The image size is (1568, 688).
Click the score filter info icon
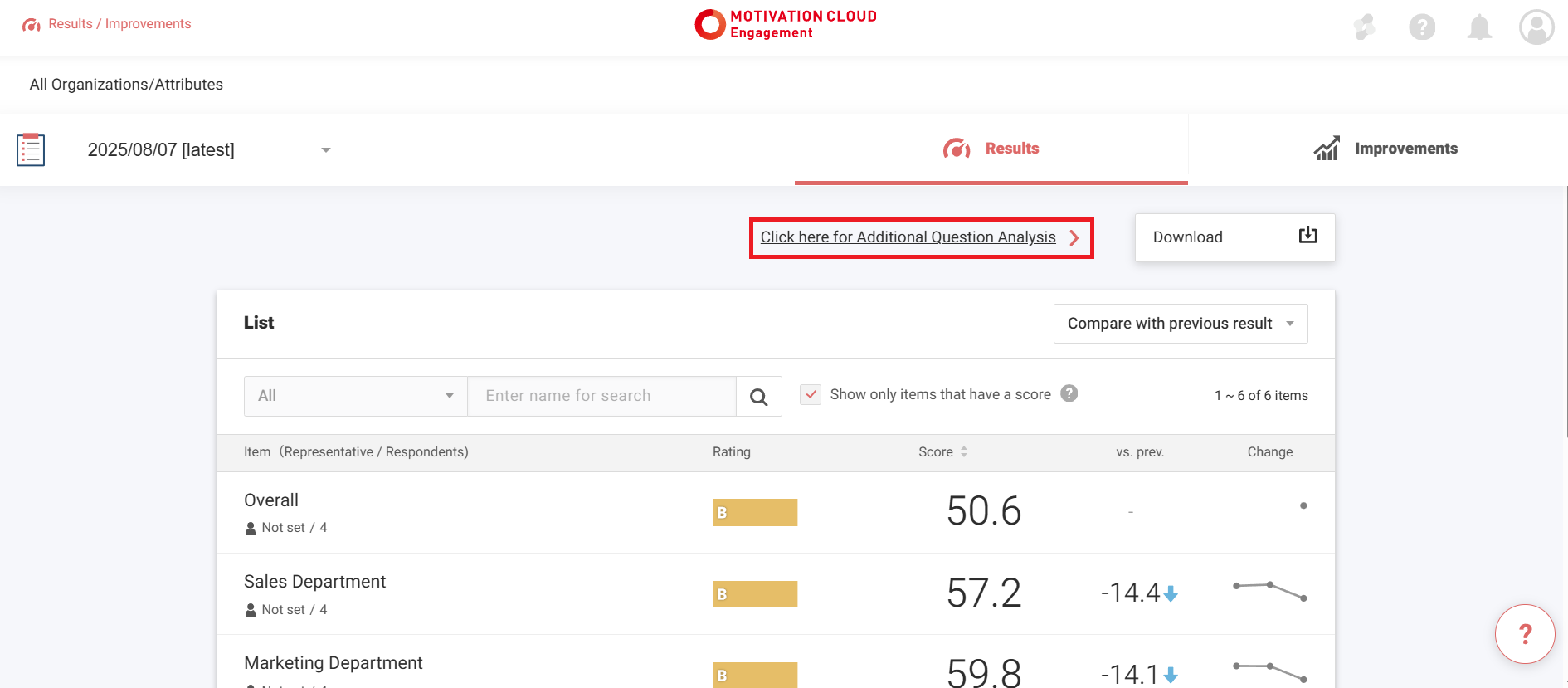pos(1069,393)
